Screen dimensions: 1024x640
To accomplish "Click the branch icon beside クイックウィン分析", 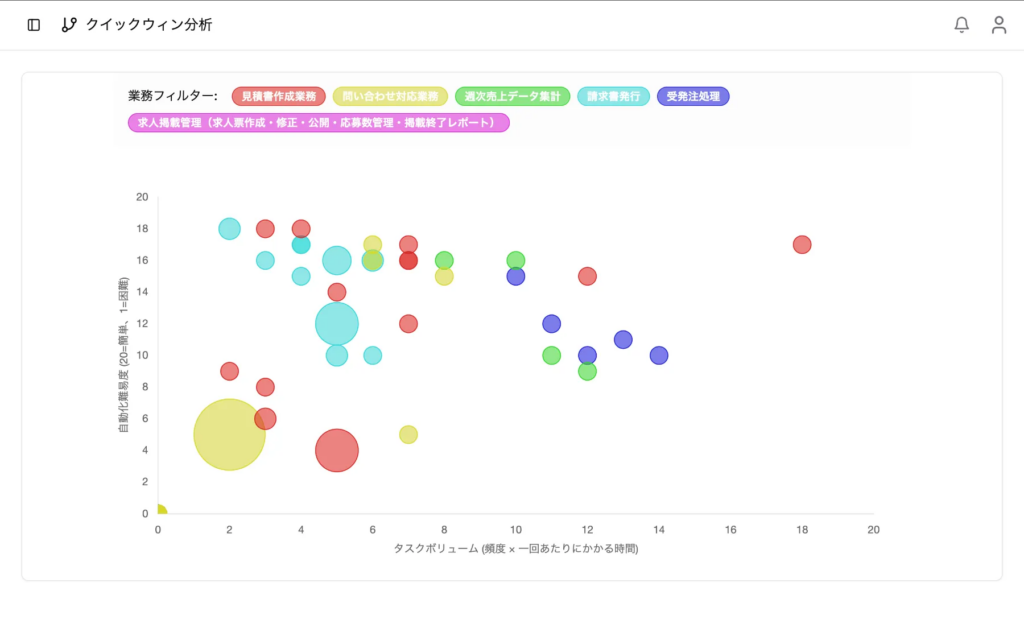I will pos(69,25).
